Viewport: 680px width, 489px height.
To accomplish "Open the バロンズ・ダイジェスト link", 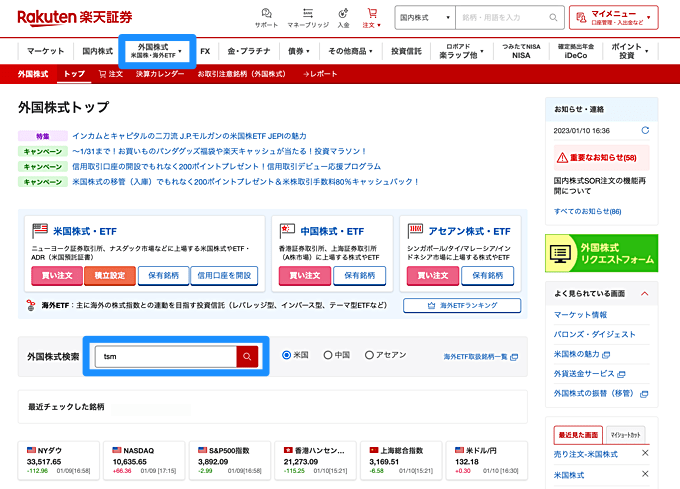I will click(x=595, y=334).
